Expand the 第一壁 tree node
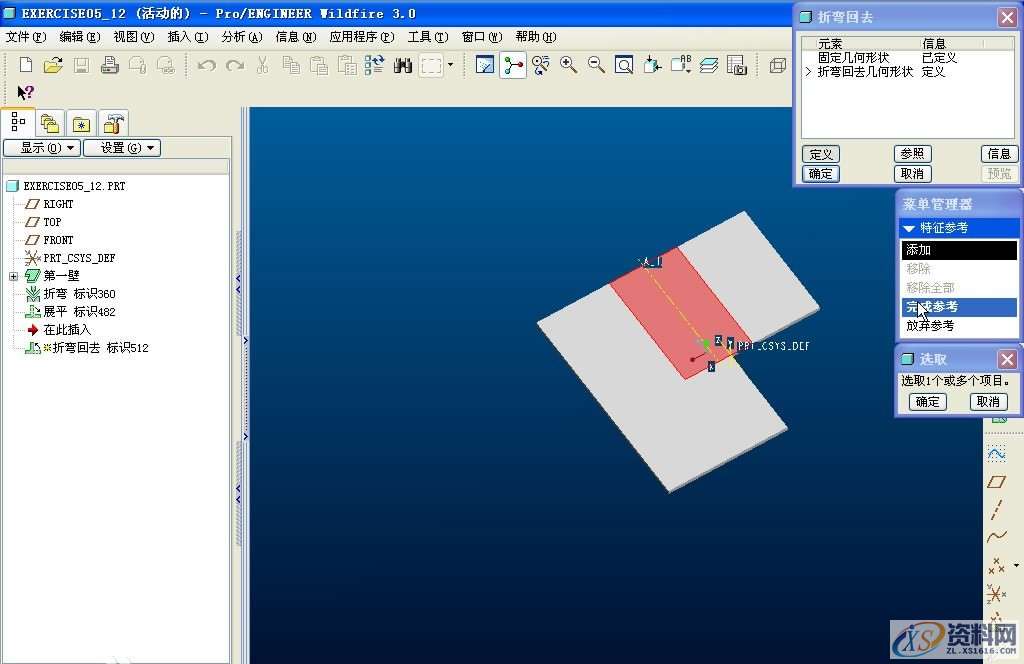The width and height of the screenshot is (1024, 664). point(13,276)
